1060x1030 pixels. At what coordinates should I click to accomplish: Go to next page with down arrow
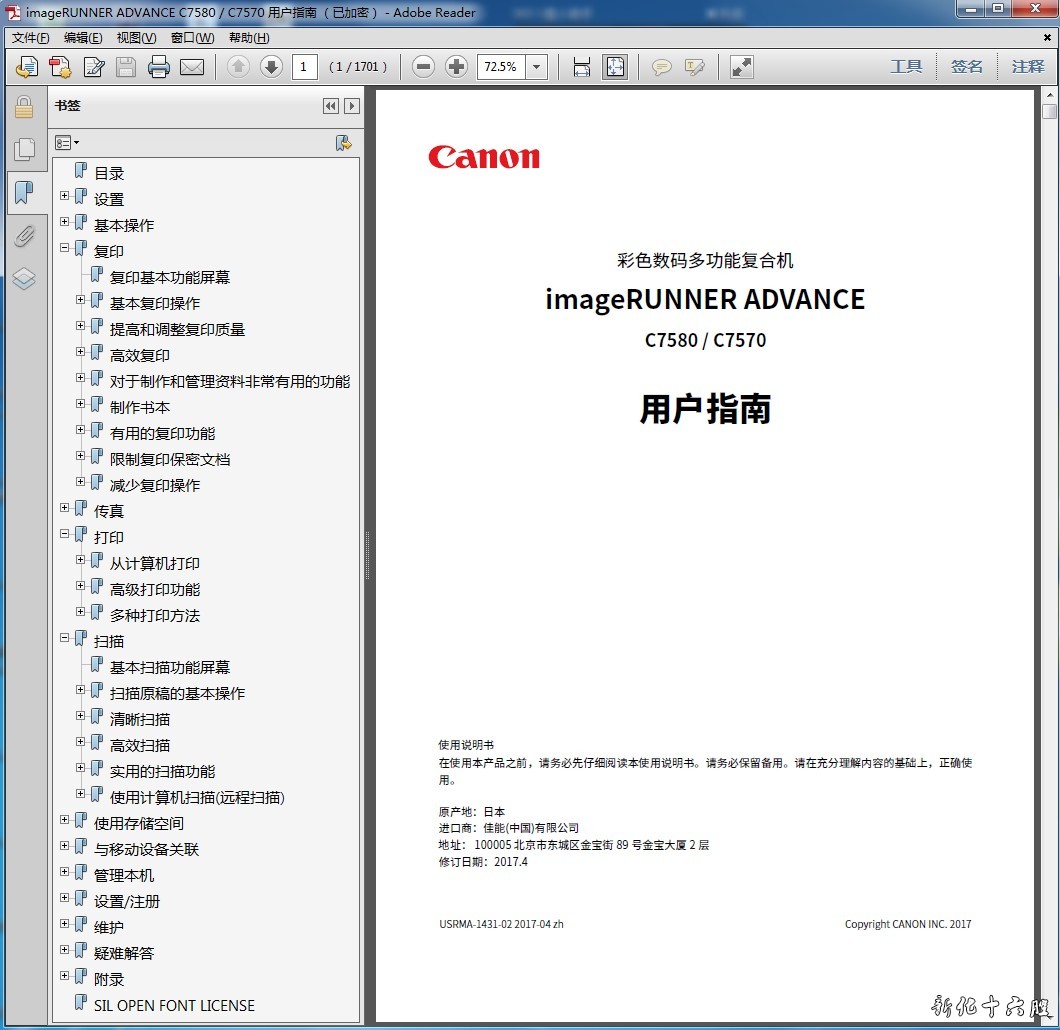click(x=271, y=67)
